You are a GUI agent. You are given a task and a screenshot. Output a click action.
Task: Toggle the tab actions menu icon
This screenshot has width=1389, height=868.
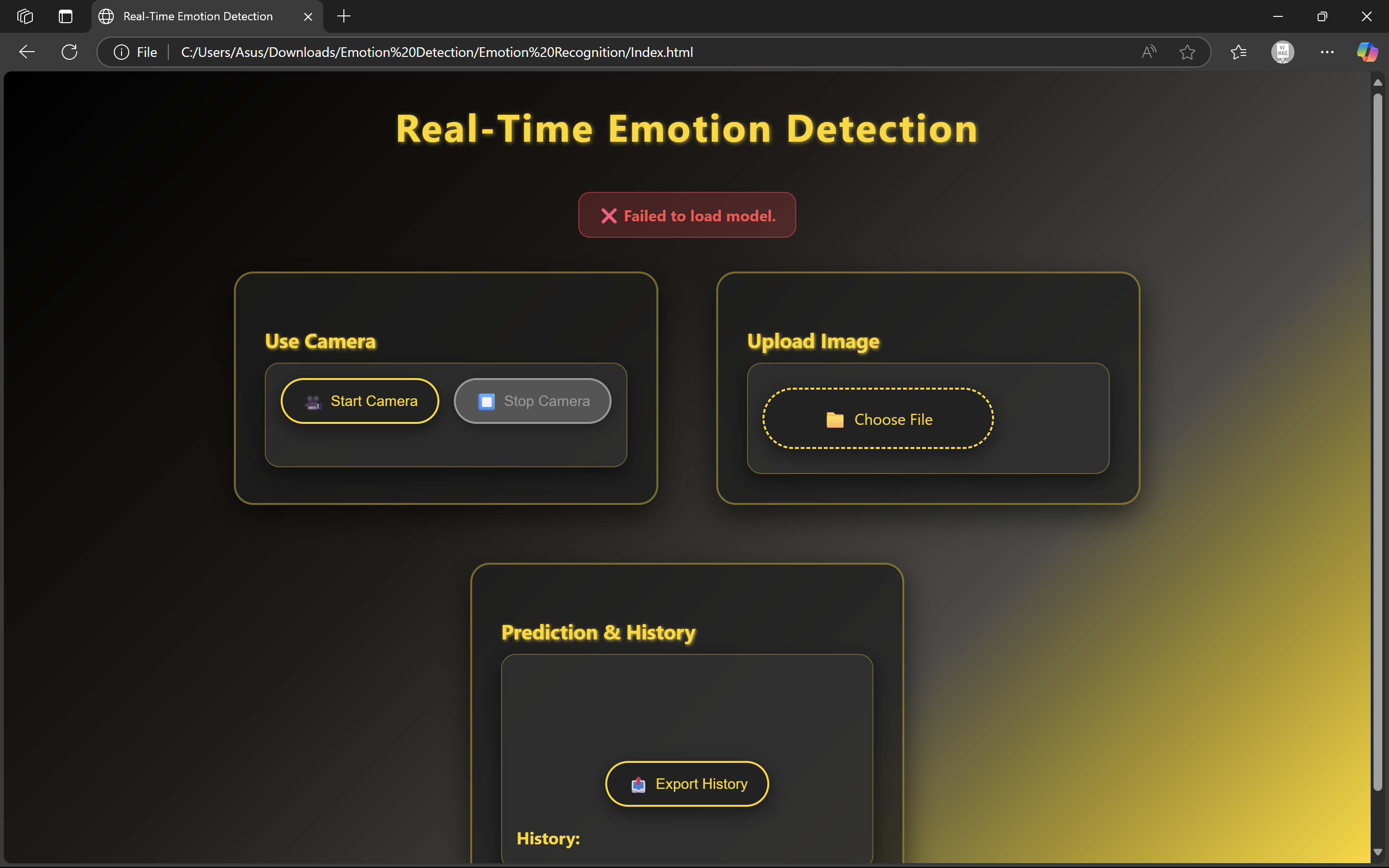(66, 16)
